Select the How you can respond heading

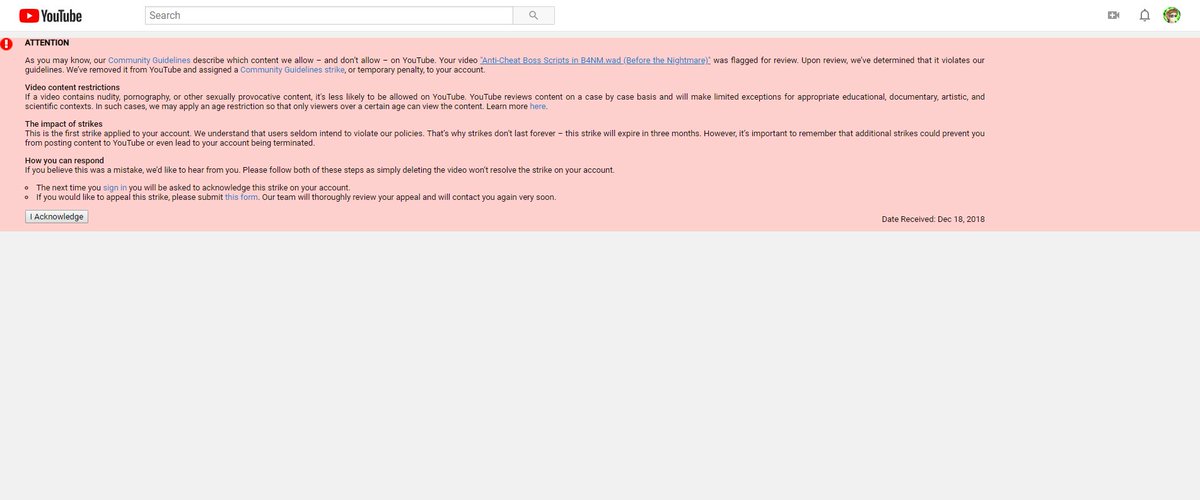pos(65,160)
